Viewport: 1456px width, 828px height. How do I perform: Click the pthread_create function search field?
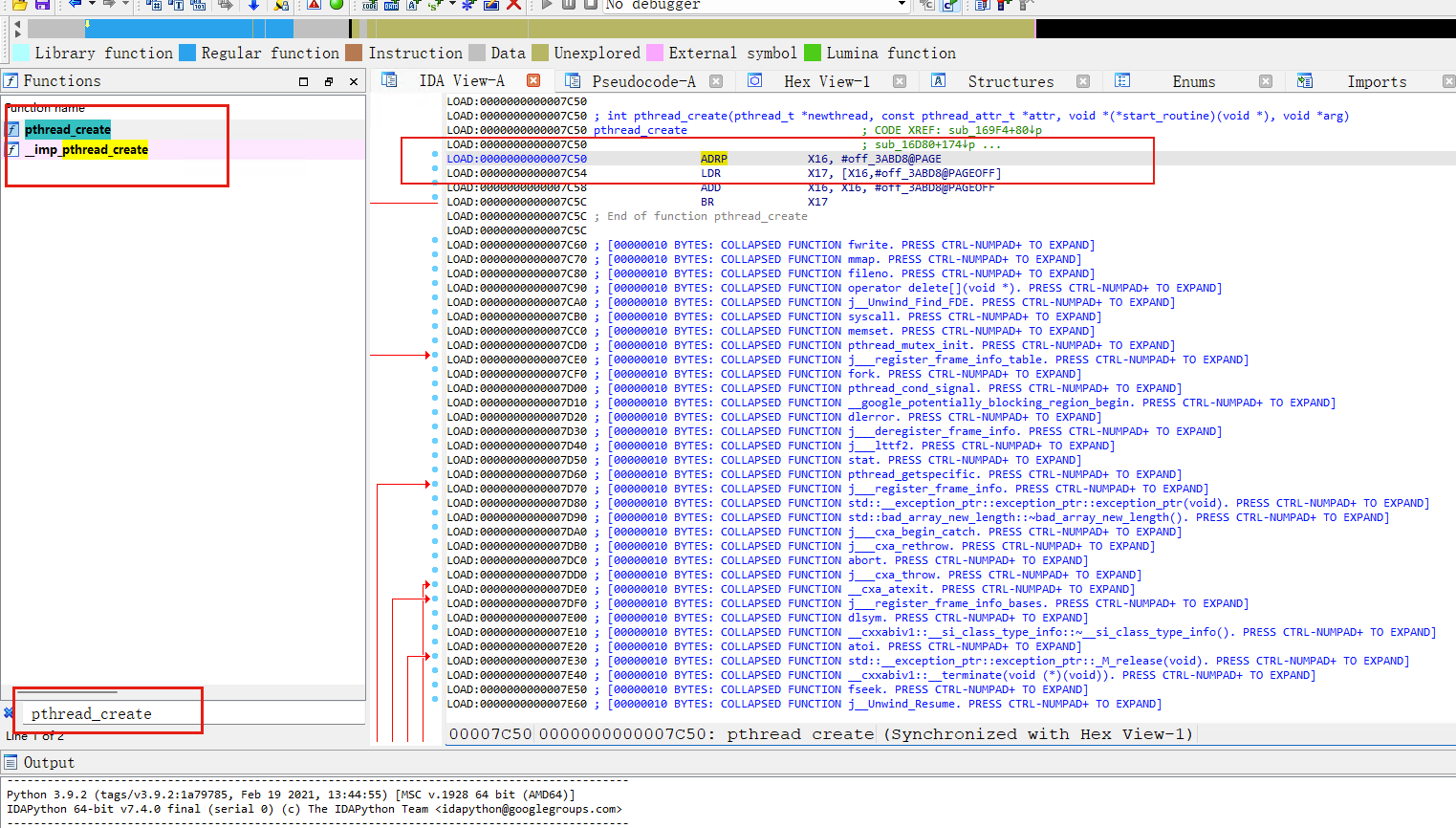tap(191, 713)
